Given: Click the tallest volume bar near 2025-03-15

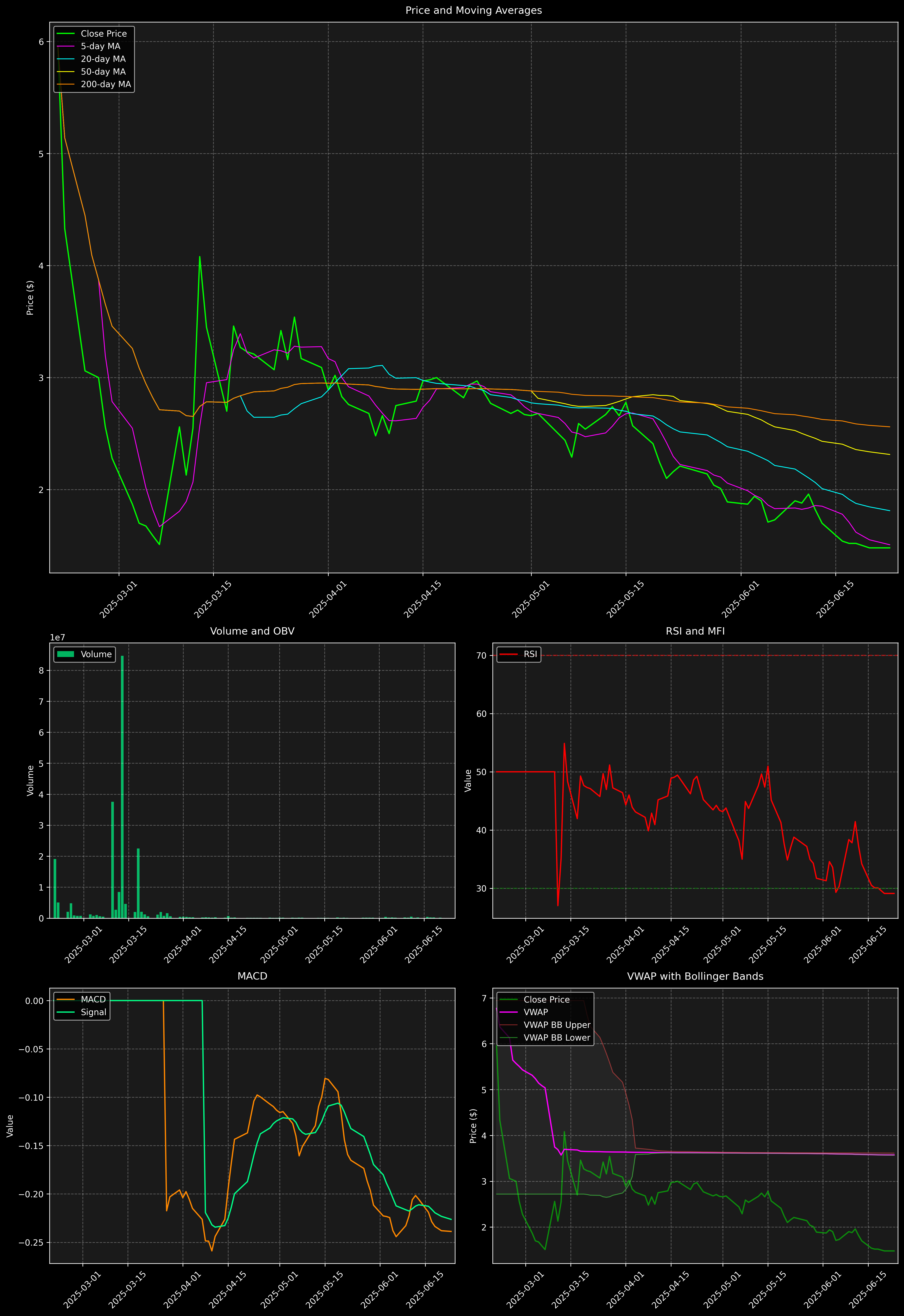Looking at the screenshot, I should click(122, 787).
